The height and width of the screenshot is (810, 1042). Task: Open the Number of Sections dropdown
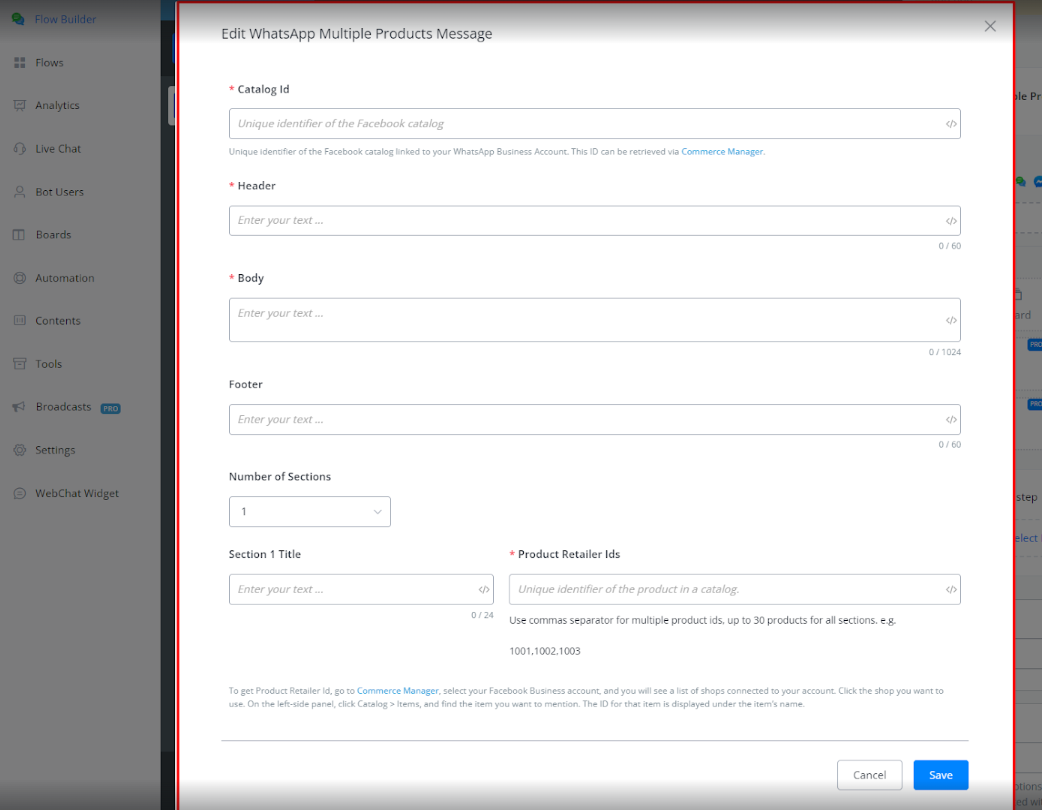(309, 512)
